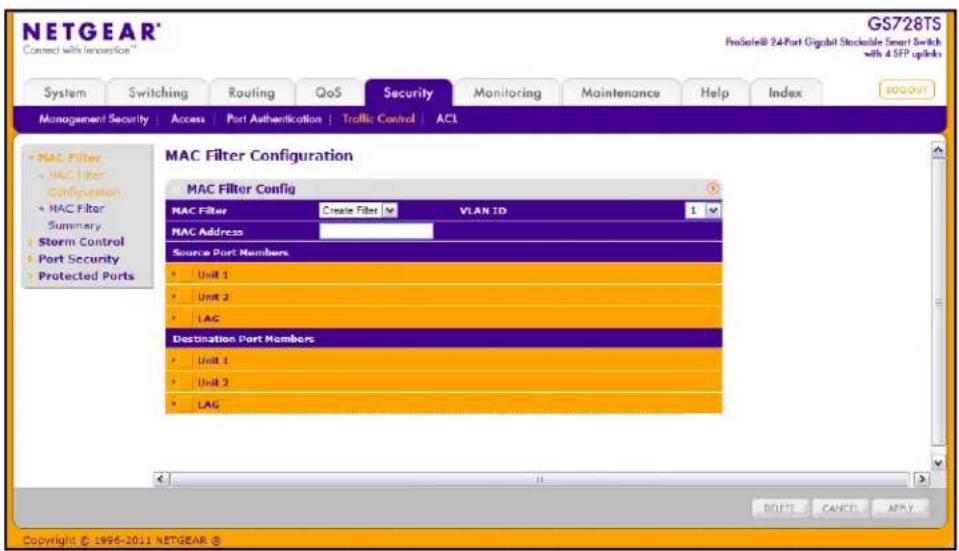Open Protected Ports in sidebar
The height and width of the screenshot is (551, 959).
pos(86,276)
